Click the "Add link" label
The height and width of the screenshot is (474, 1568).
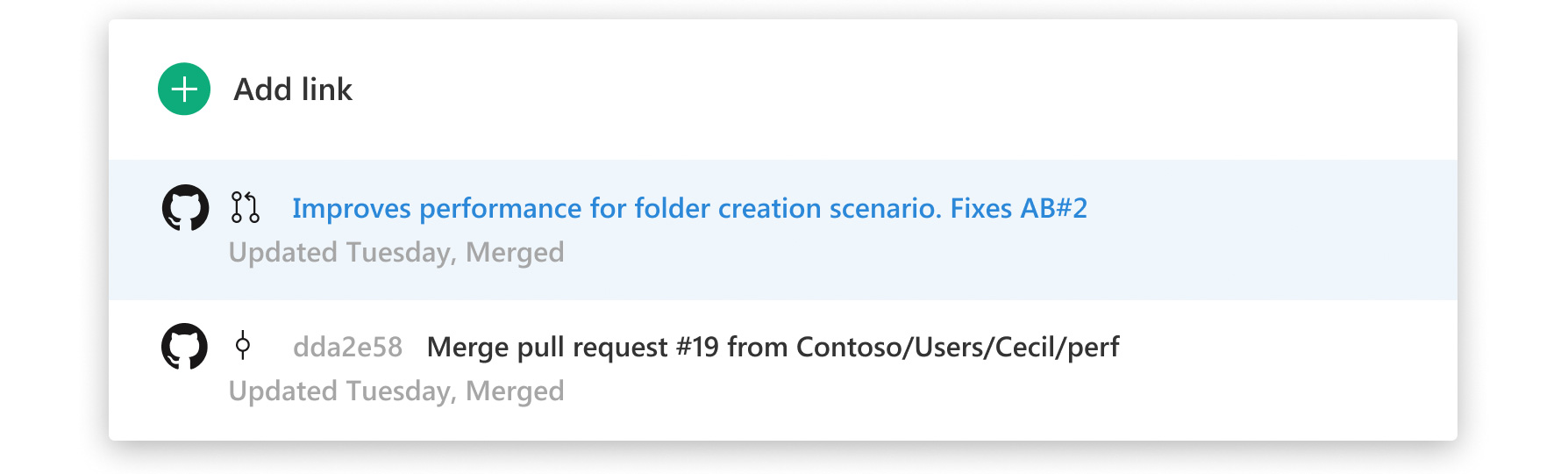click(293, 90)
